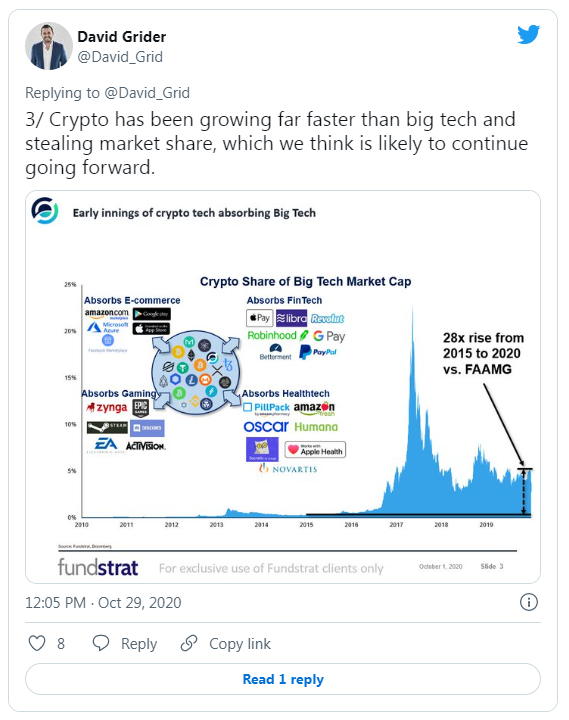Click the like count number 8
The width and height of the screenshot is (569, 720).
pos(61,644)
